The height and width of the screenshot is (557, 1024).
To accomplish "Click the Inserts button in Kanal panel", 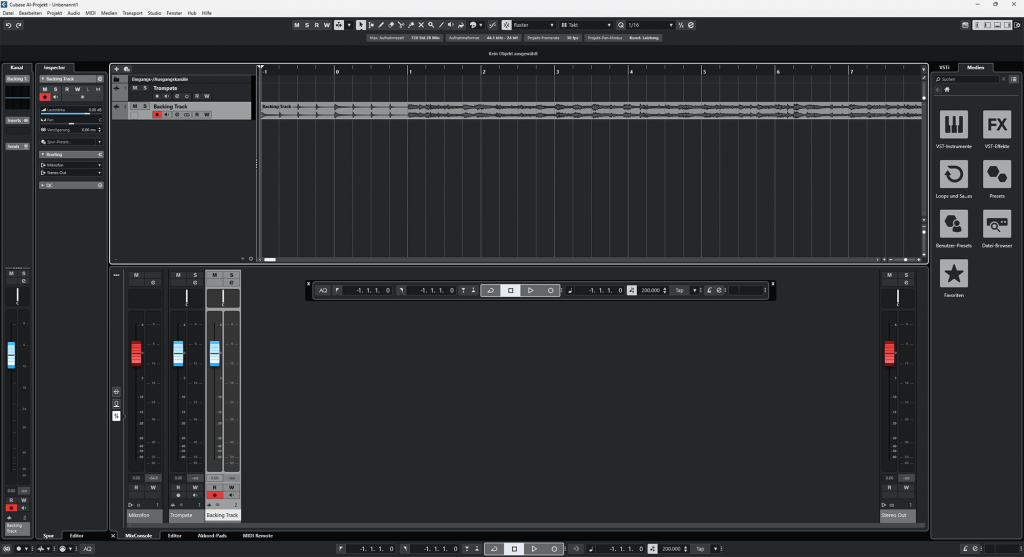I will coord(18,120).
